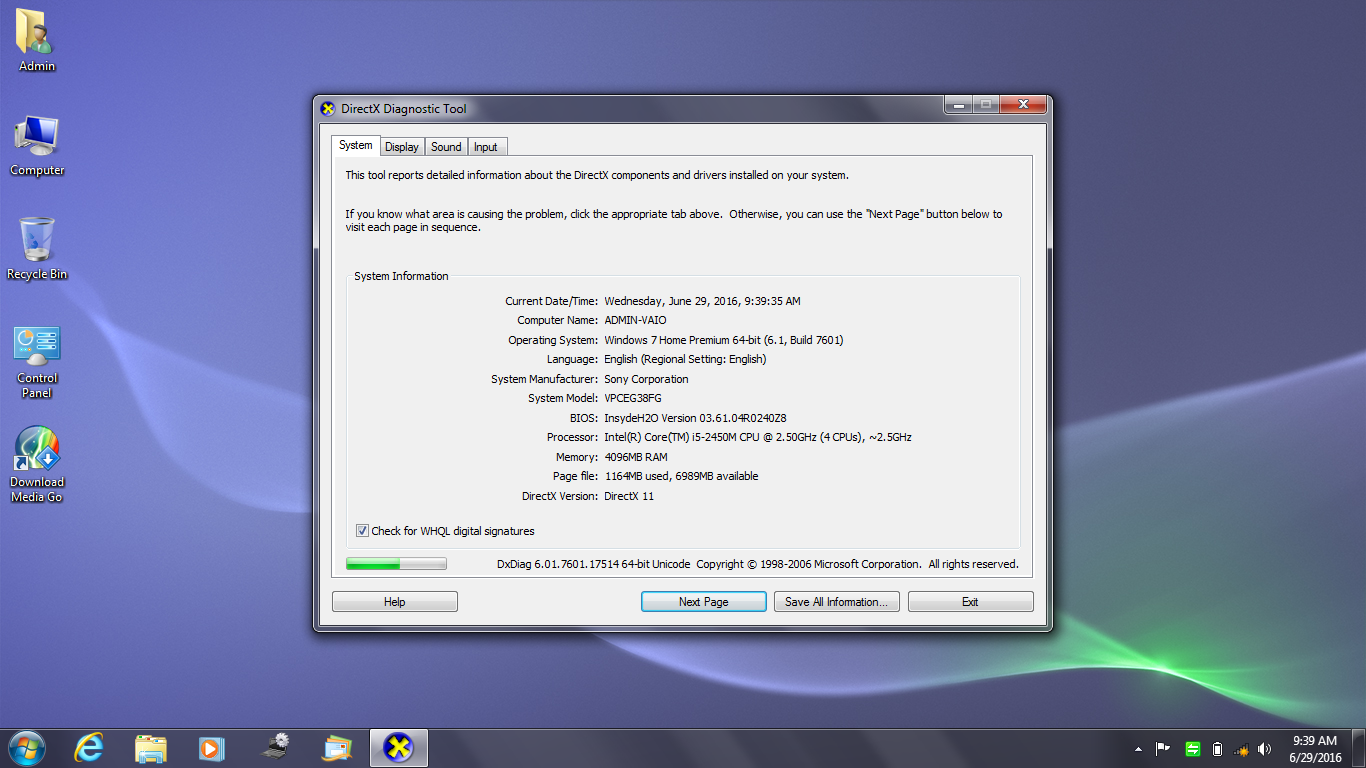Viewport: 1366px width, 768px height.
Task: Switch to the Input tab
Action: [486, 147]
